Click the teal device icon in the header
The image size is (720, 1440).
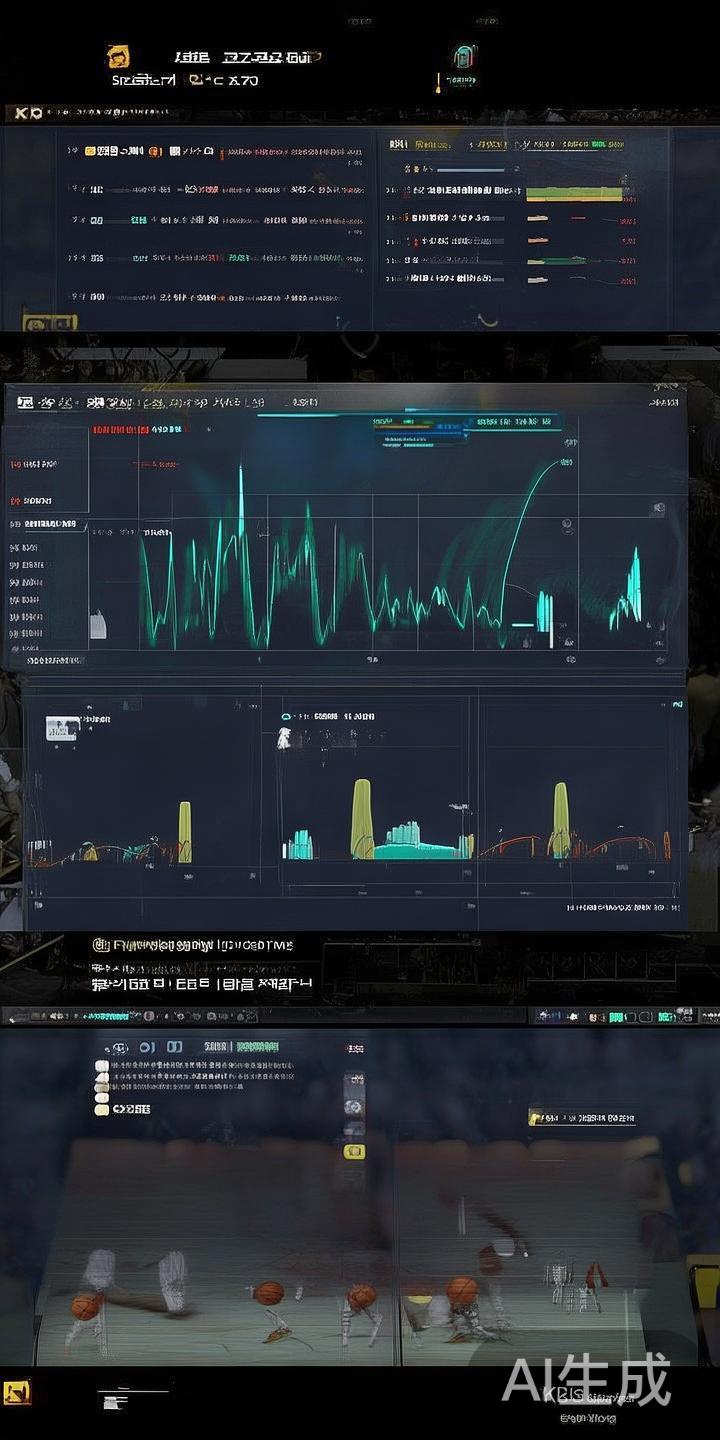tap(463, 57)
